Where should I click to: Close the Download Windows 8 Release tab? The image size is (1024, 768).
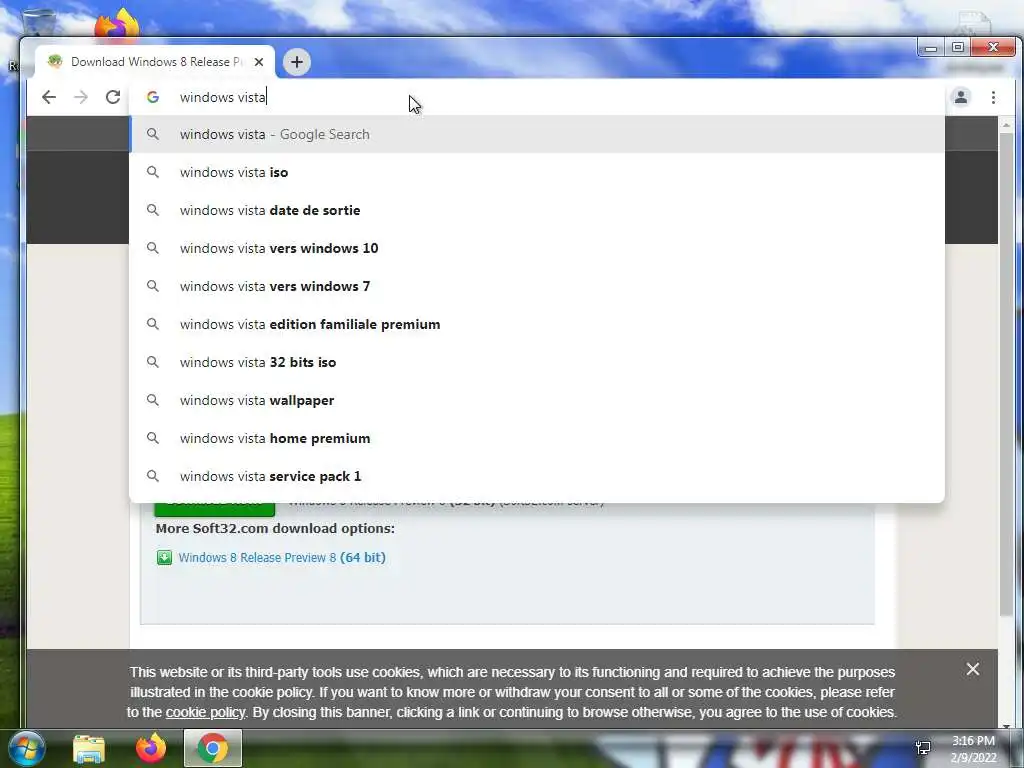tap(259, 62)
